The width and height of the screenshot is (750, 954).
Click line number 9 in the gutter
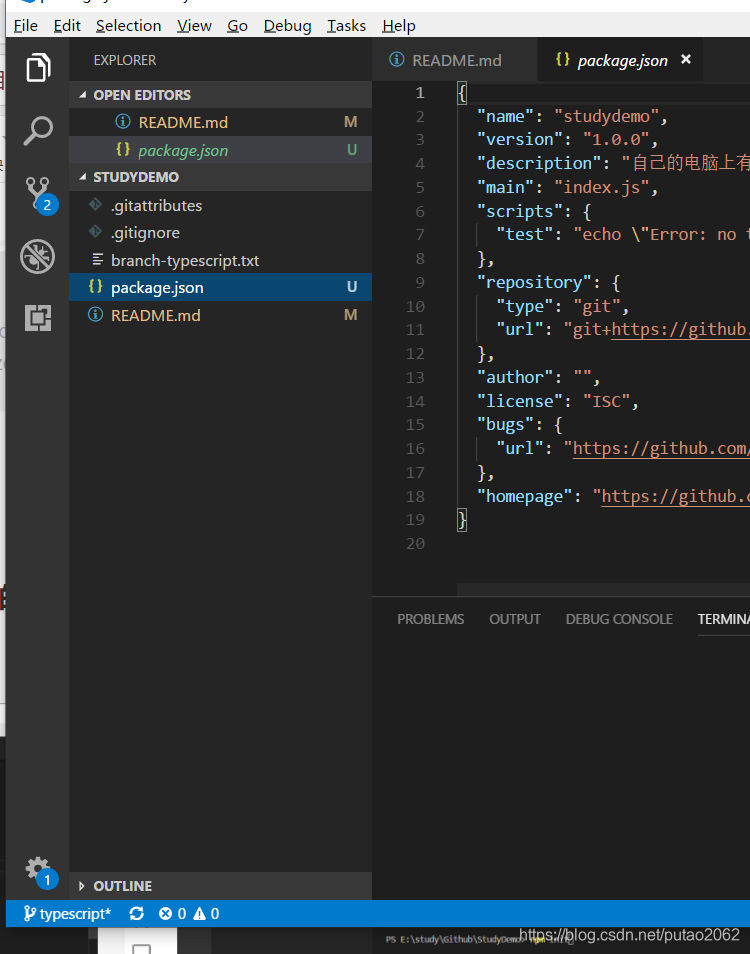coord(420,282)
